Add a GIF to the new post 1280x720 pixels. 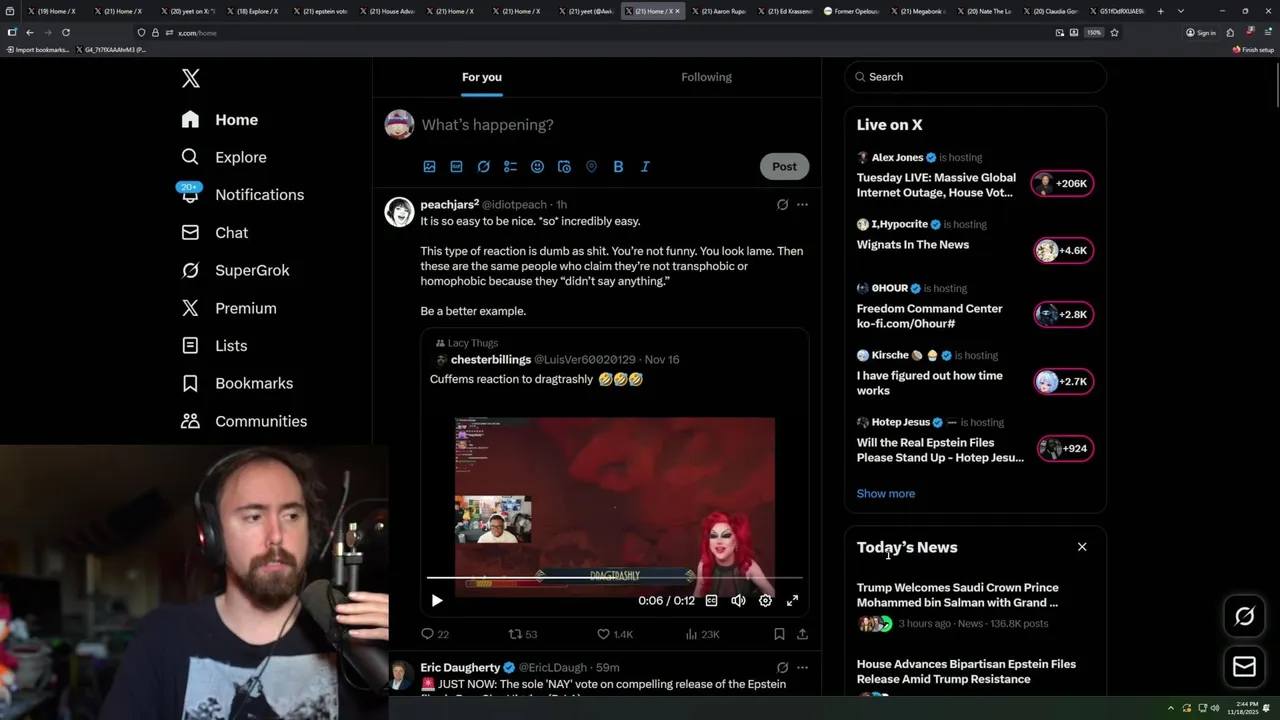456,167
